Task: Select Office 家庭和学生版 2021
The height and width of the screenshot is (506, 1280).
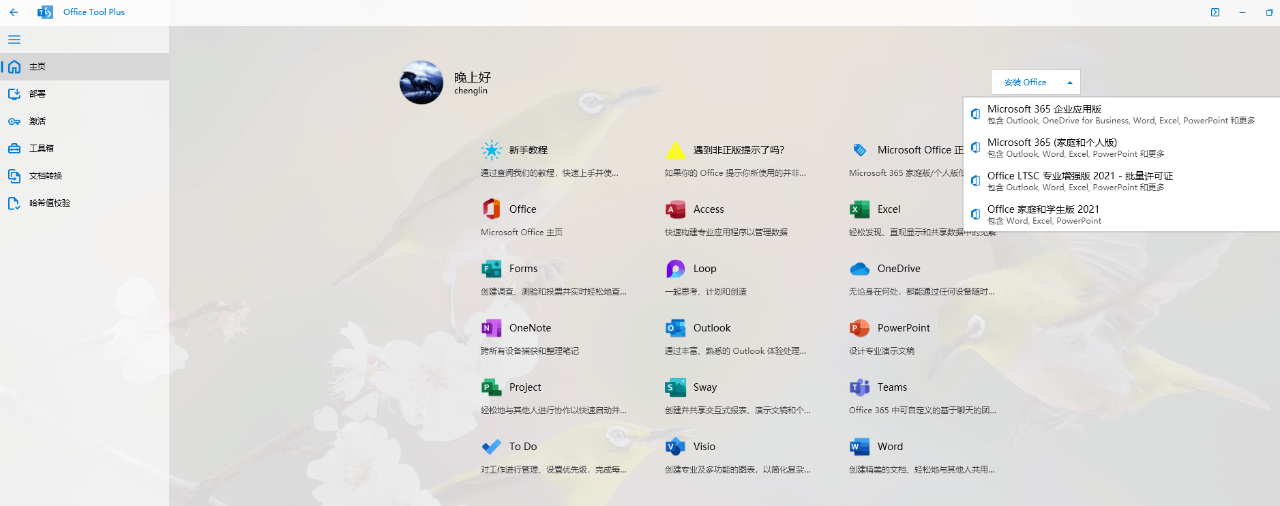Action: (x=1121, y=214)
